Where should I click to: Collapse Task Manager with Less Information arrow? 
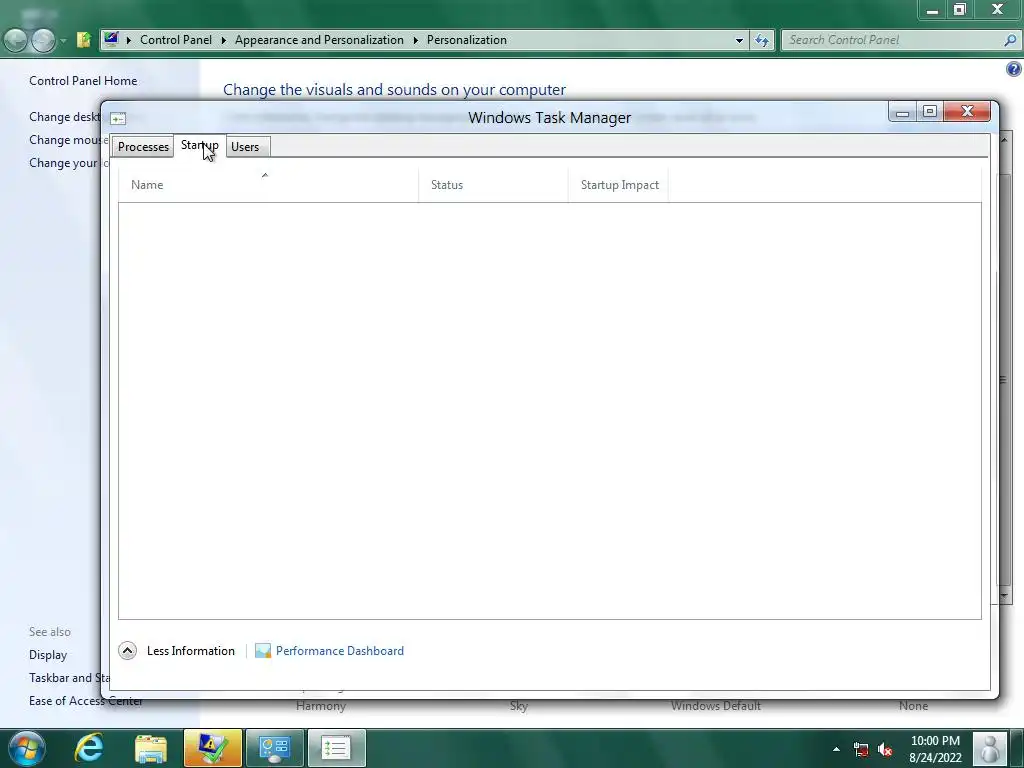click(x=127, y=650)
